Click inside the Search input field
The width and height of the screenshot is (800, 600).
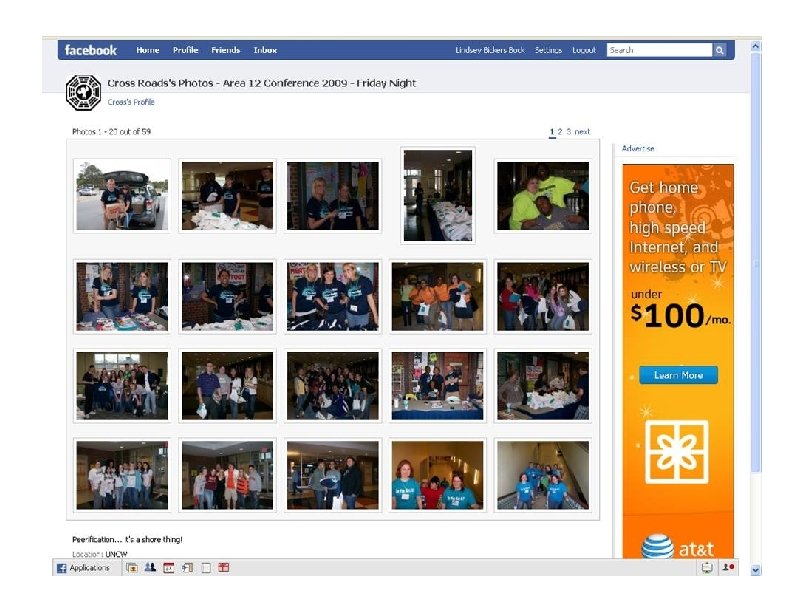click(x=659, y=50)
